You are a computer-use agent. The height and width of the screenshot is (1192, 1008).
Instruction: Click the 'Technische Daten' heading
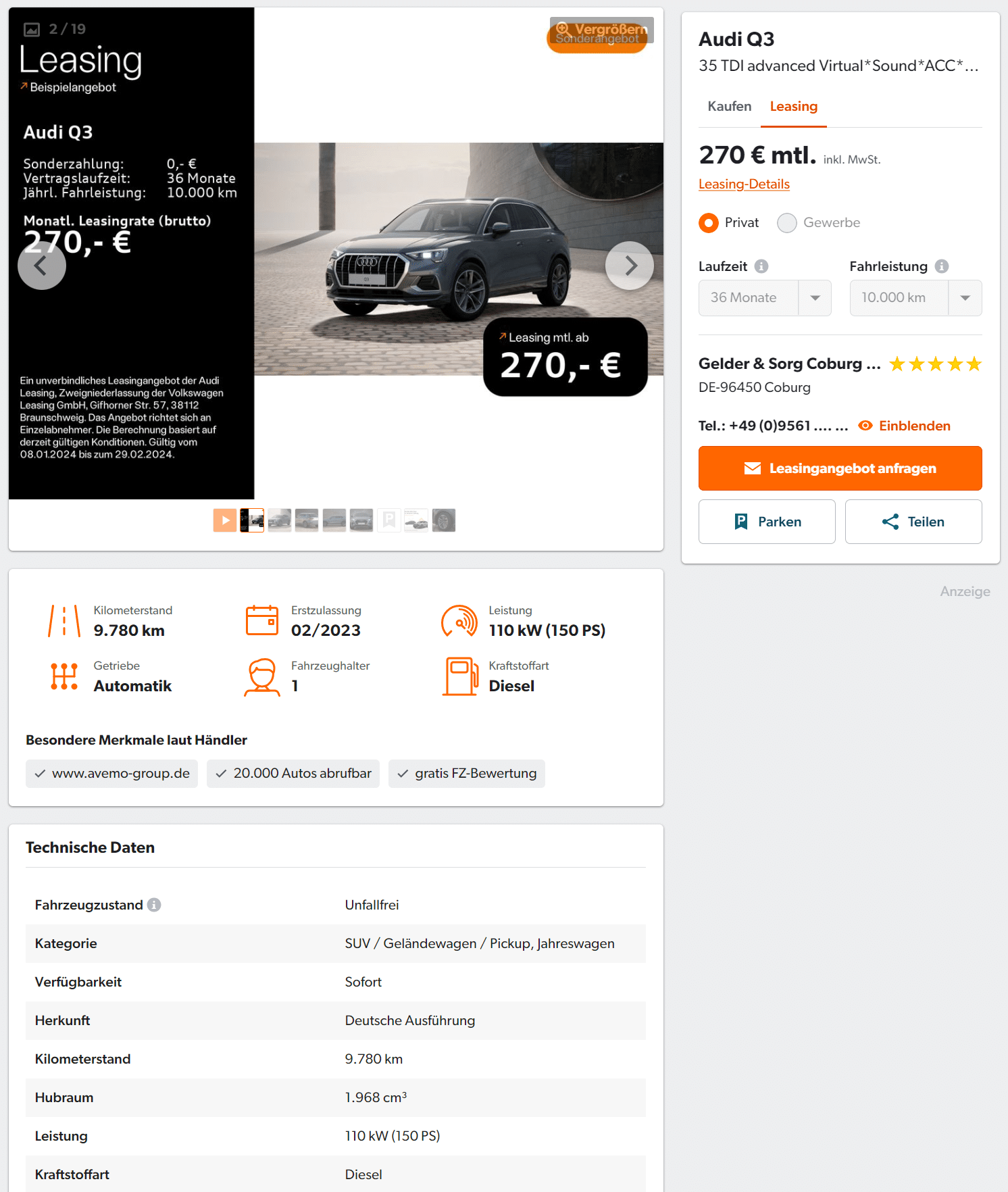tap(90, 847)
